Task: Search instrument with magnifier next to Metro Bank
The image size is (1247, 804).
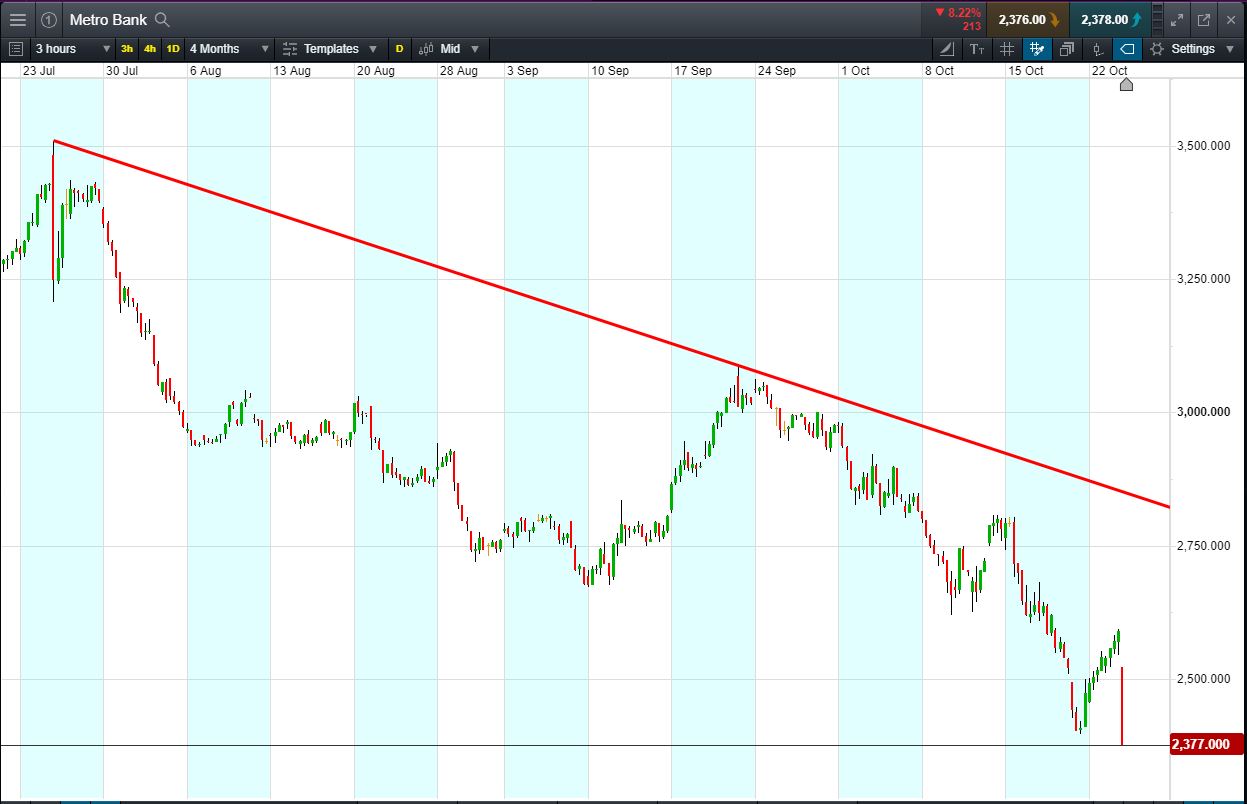Action: (162, 19)
